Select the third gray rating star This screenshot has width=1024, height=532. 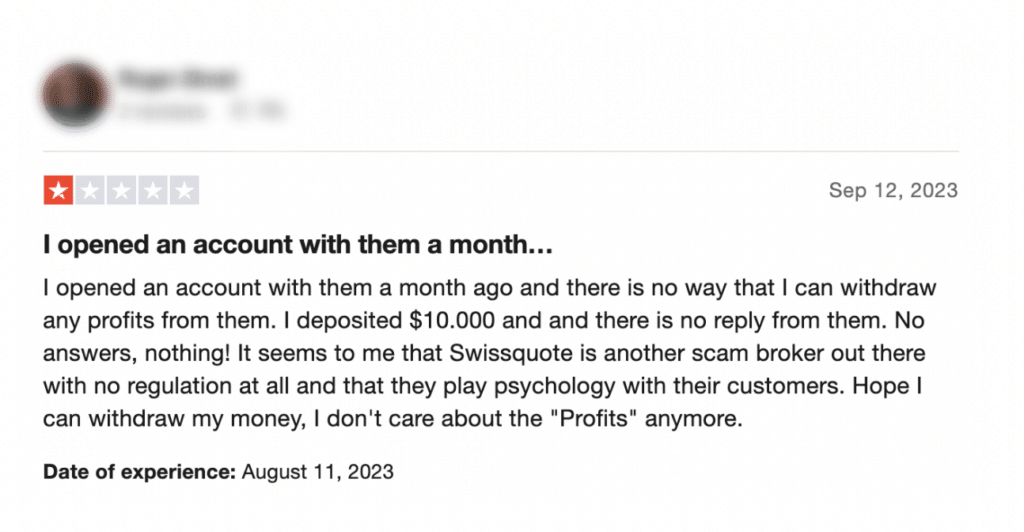(121, 191)
